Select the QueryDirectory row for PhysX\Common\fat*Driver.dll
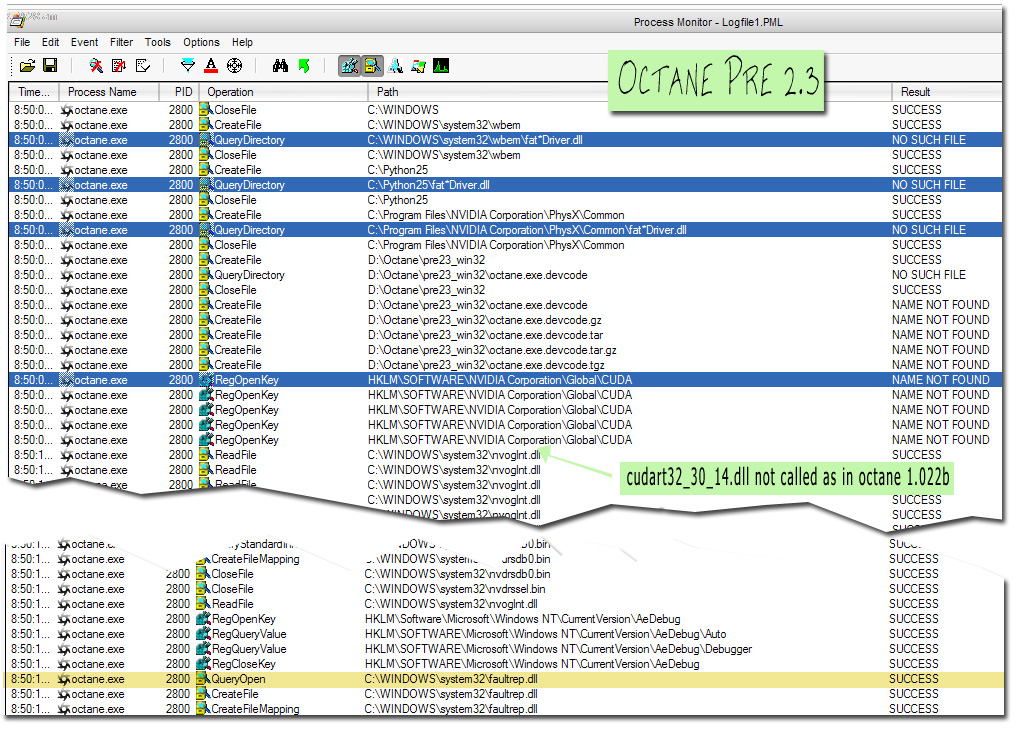The image size is (1016, 734). click(x=505, y=230)
